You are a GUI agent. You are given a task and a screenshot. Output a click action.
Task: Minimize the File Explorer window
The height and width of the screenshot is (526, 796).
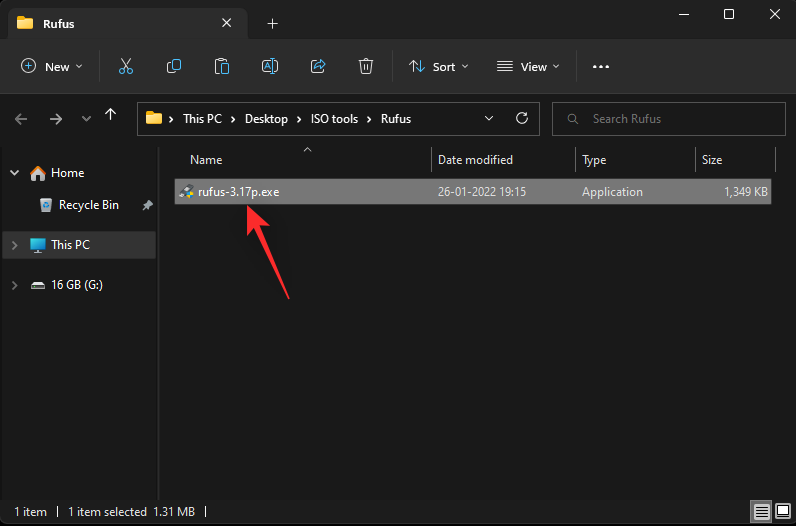pos(684,14)
